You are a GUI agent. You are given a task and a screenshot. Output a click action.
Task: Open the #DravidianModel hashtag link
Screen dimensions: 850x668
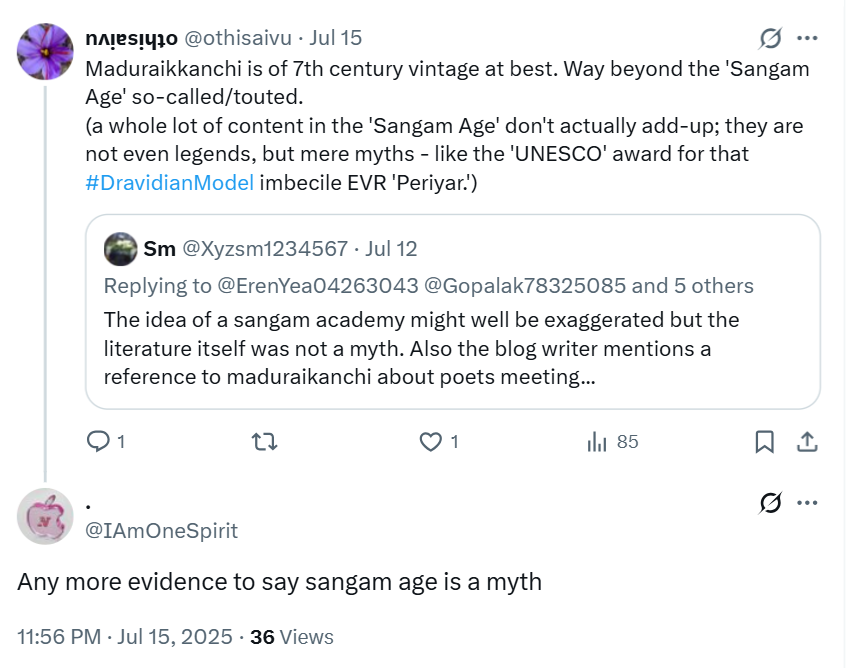click(170, 183)
